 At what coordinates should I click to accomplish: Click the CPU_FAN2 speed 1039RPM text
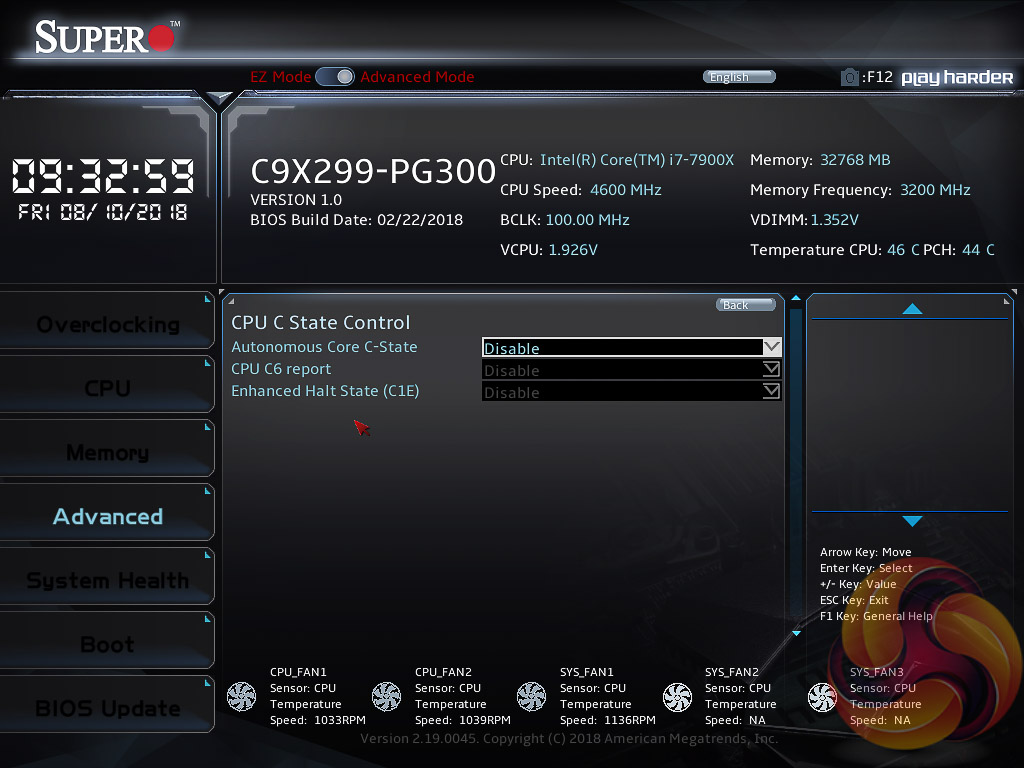coord(462,720)
